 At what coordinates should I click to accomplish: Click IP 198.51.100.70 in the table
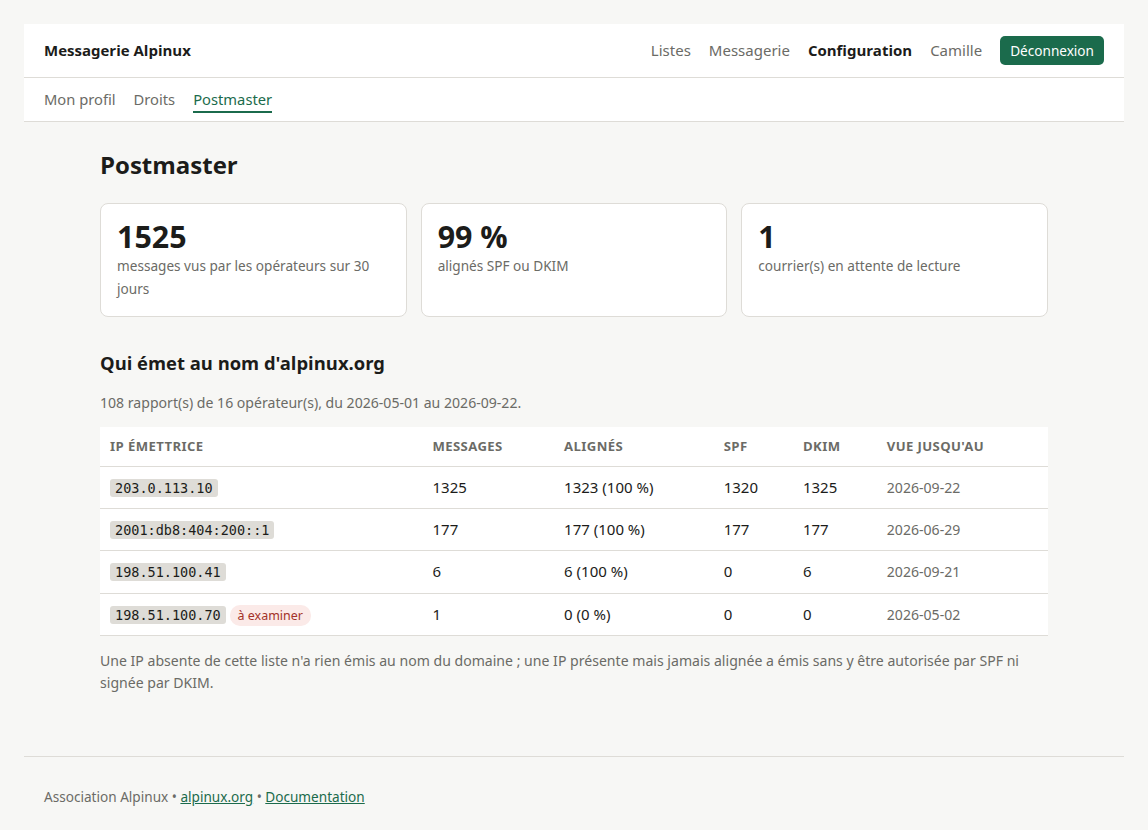168,615
